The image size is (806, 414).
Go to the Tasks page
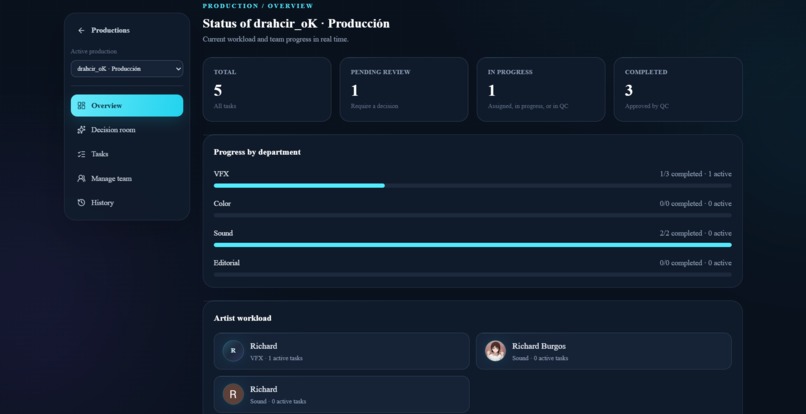(x=127, y=154)
